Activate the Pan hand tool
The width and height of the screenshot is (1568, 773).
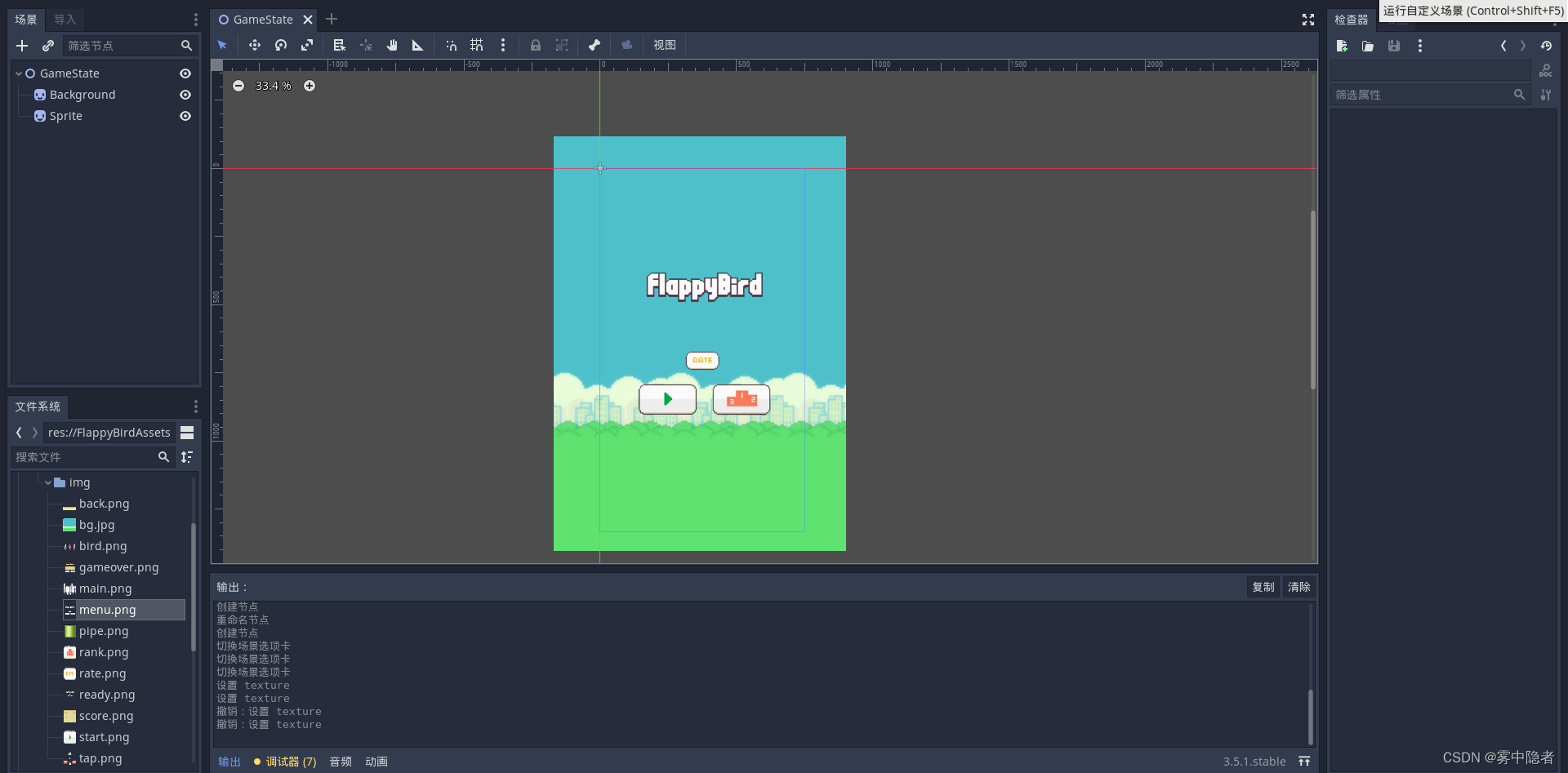click(x=392, y=46)
